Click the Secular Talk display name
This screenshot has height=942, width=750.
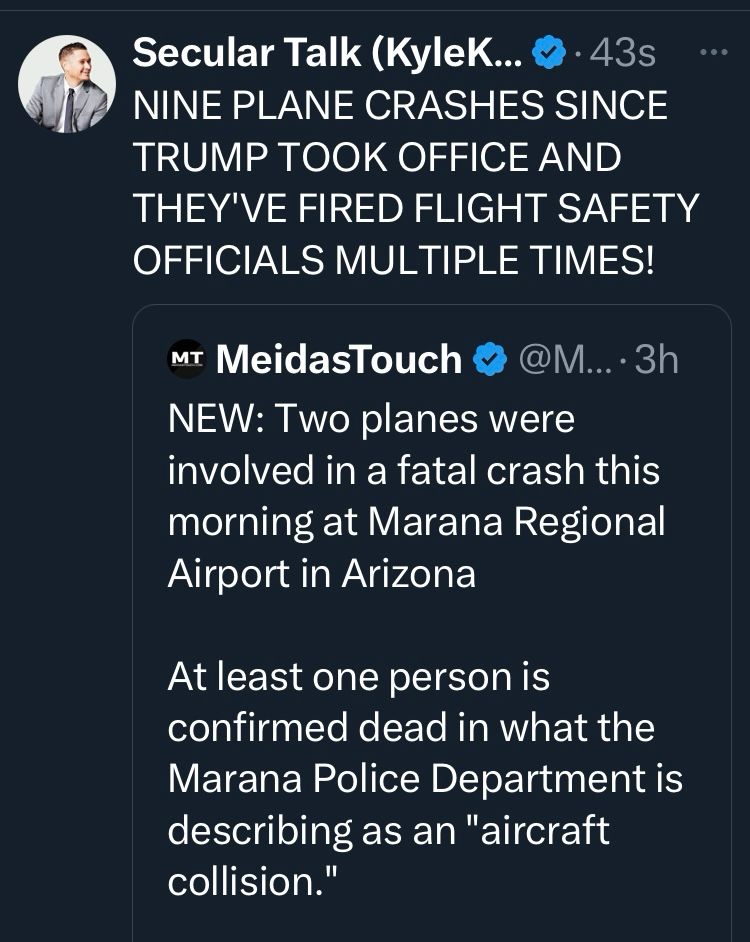[326, 52]
